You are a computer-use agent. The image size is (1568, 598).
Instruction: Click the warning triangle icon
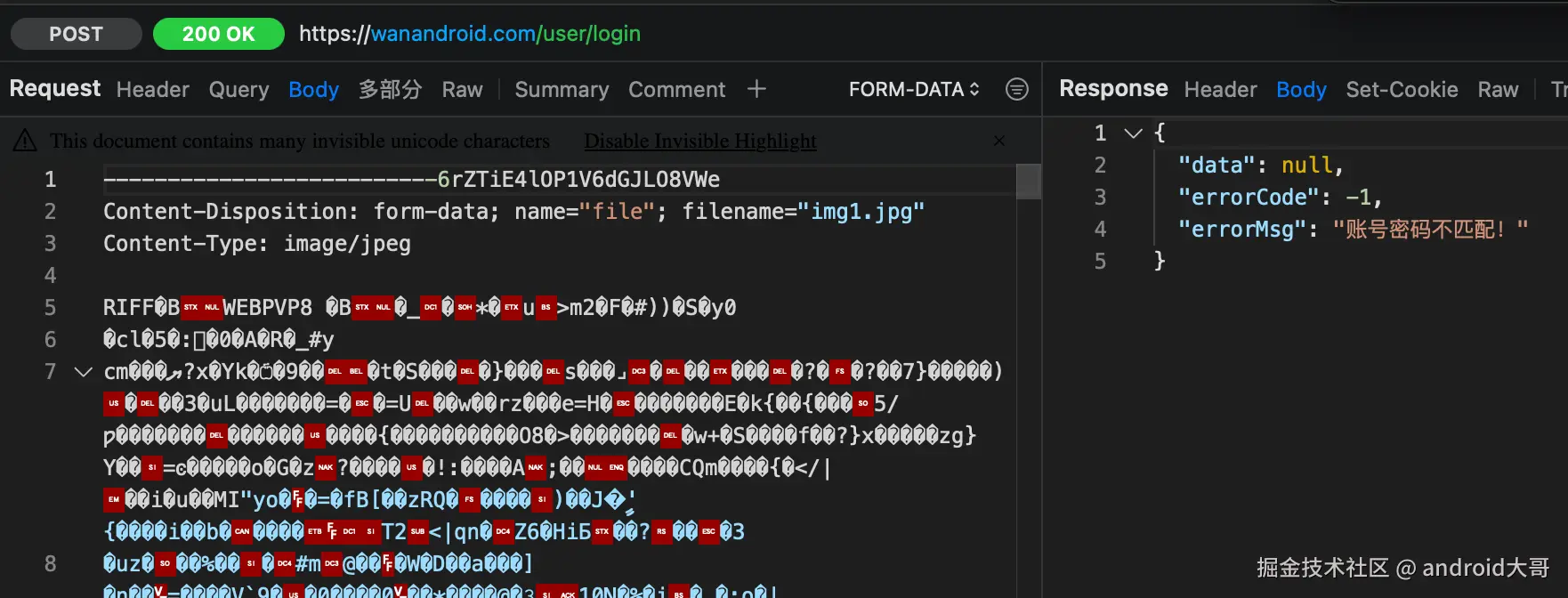(x=25, y=141)
